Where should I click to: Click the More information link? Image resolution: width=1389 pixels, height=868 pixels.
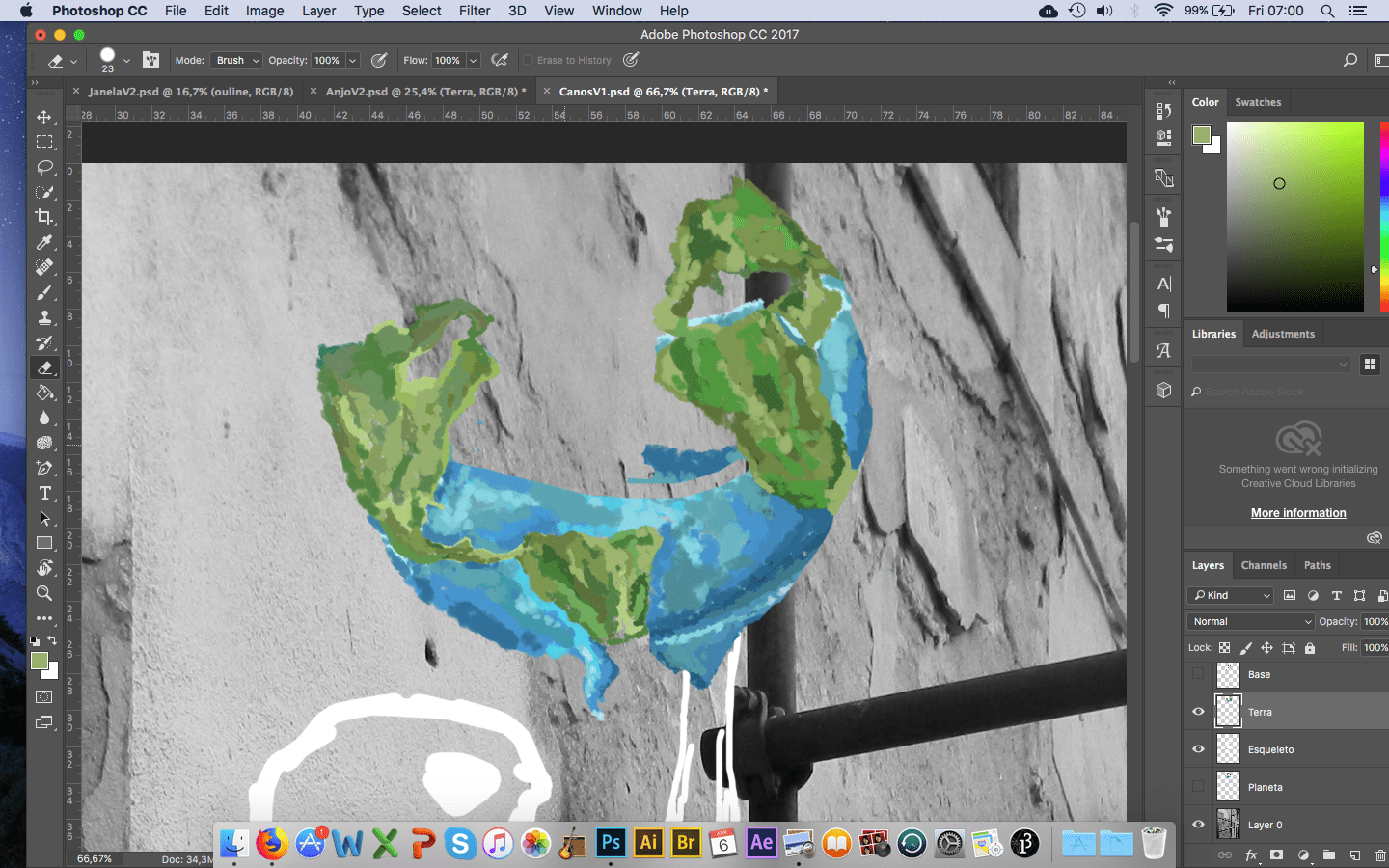1298,513
